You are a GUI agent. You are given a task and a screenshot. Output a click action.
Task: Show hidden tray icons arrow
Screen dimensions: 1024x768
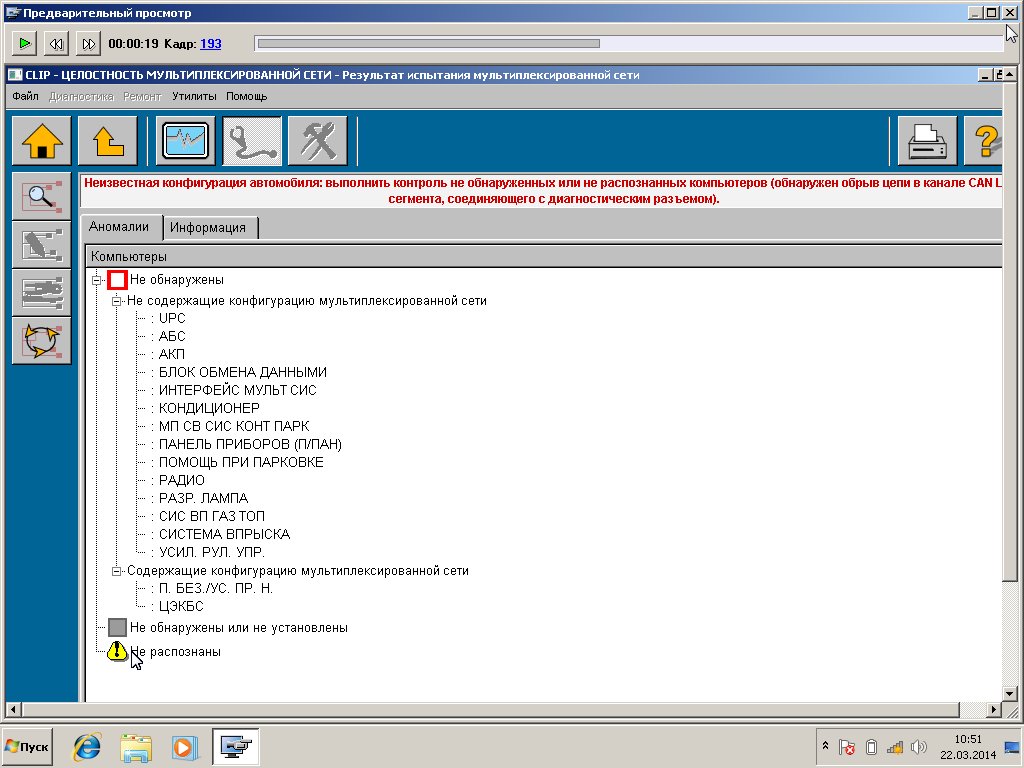825,746
